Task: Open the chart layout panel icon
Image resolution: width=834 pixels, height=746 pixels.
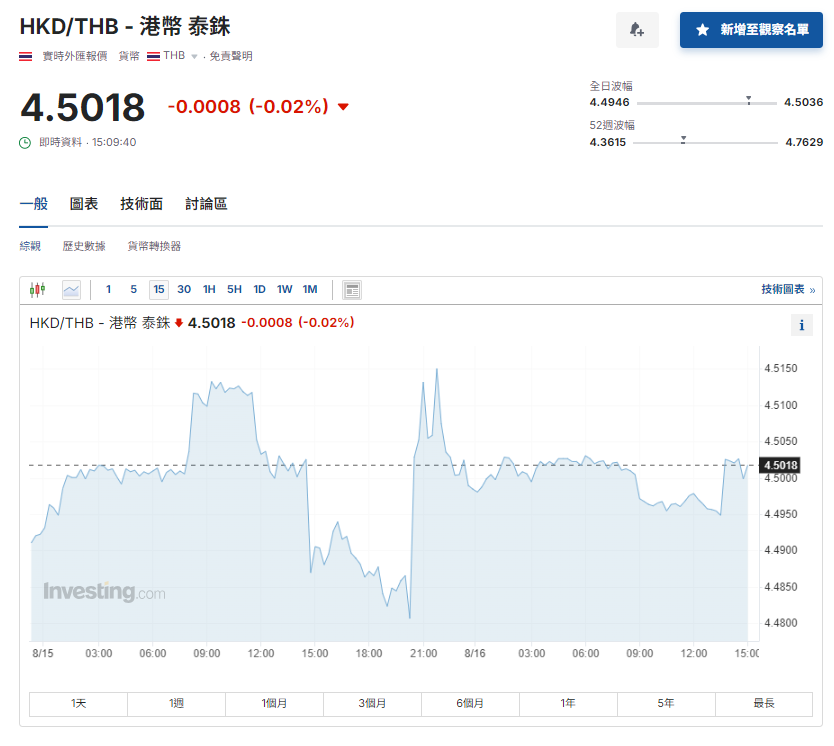Action: tap(351, 289)
